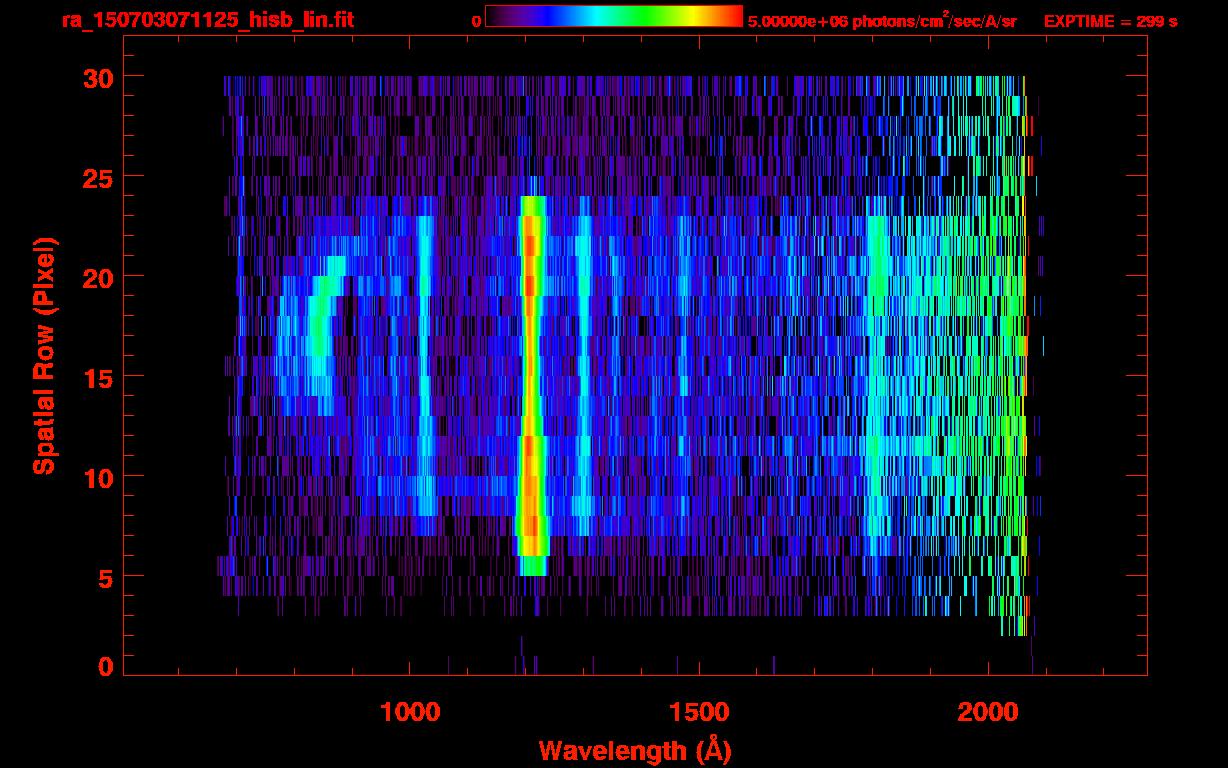
Task: Click the cyan emission line near 1025 Å
Action: coord(425,365)
